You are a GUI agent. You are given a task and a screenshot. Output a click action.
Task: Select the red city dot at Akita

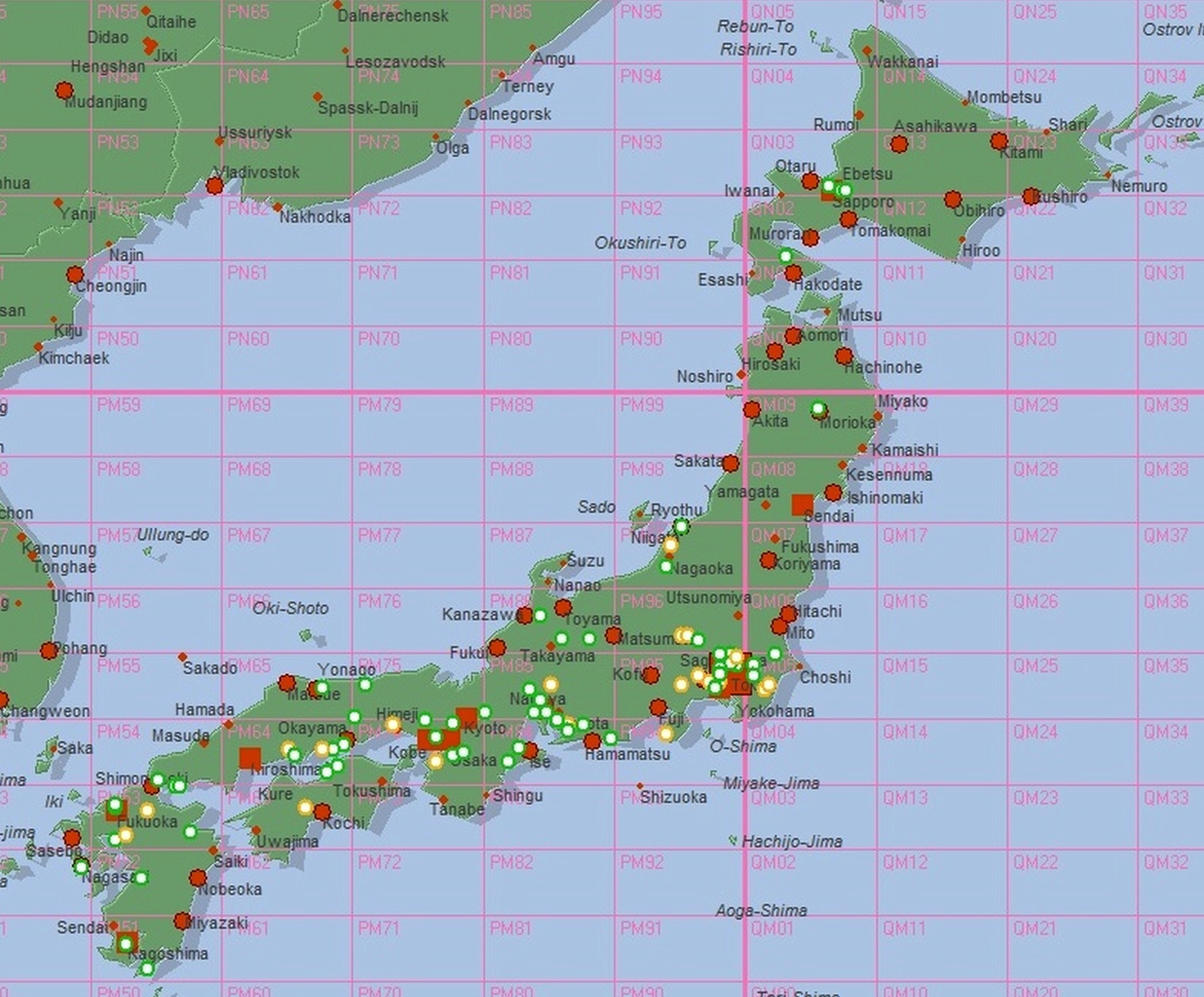752,410
